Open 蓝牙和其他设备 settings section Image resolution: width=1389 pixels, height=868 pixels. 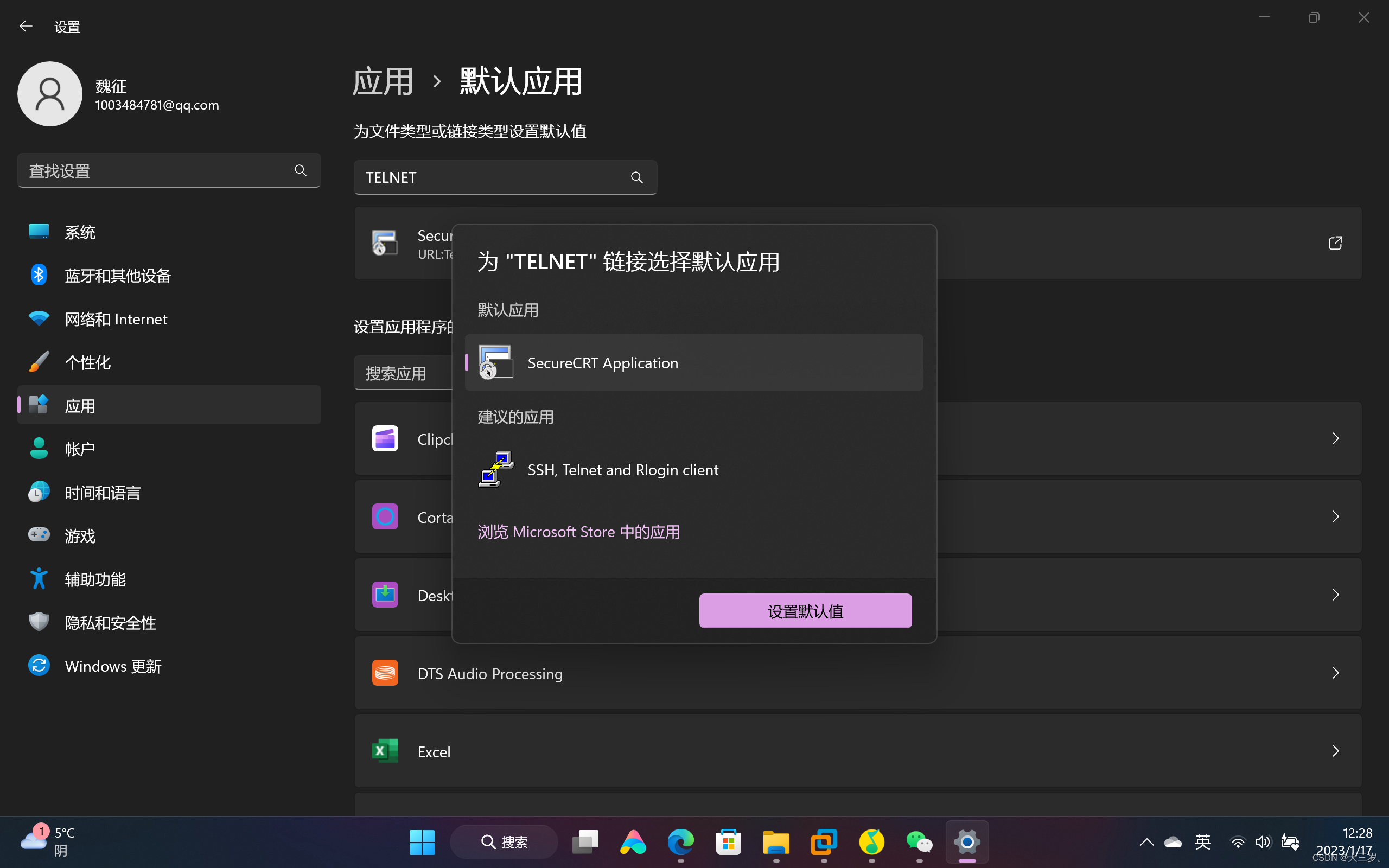(118, 276)
